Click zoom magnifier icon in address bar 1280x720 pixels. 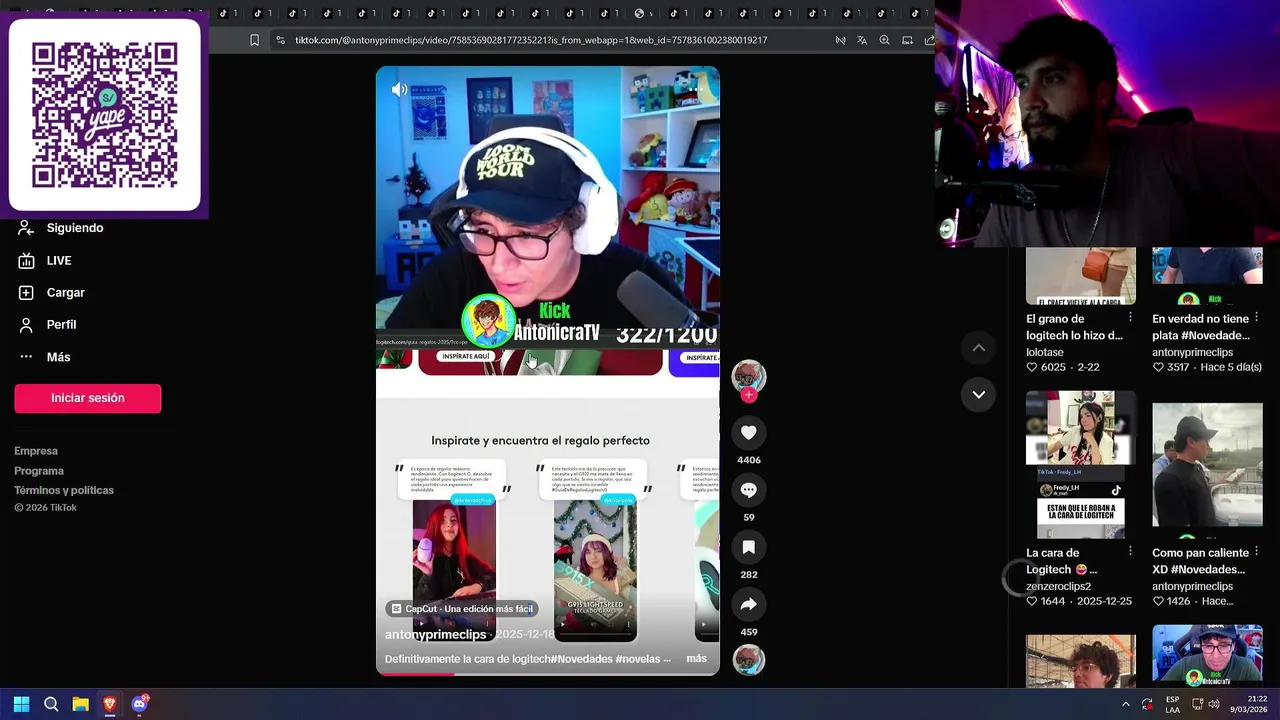pyautogui.click(x=884, y=40)
